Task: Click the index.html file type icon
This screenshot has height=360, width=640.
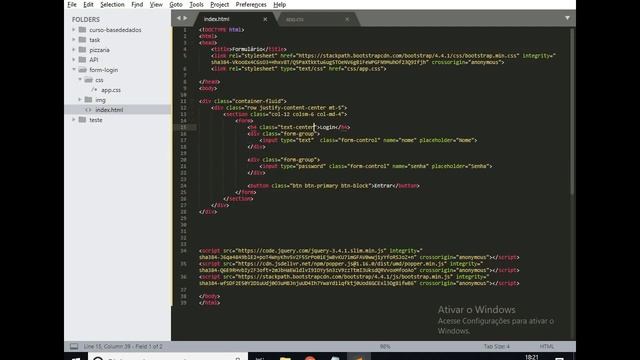Action: [x=88, y=110]
